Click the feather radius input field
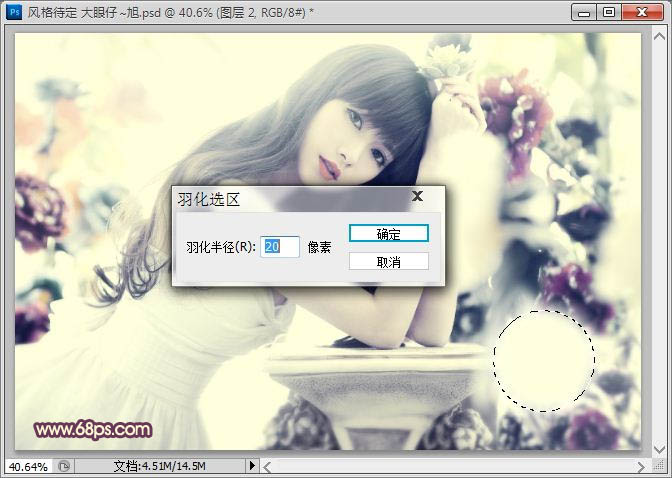The width and height of the screenshot is (672, 478). [x=280, y=246]
